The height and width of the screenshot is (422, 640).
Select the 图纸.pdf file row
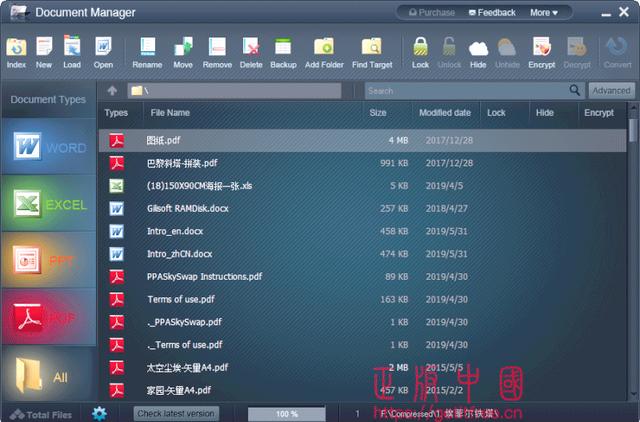[x=362, y=140]
